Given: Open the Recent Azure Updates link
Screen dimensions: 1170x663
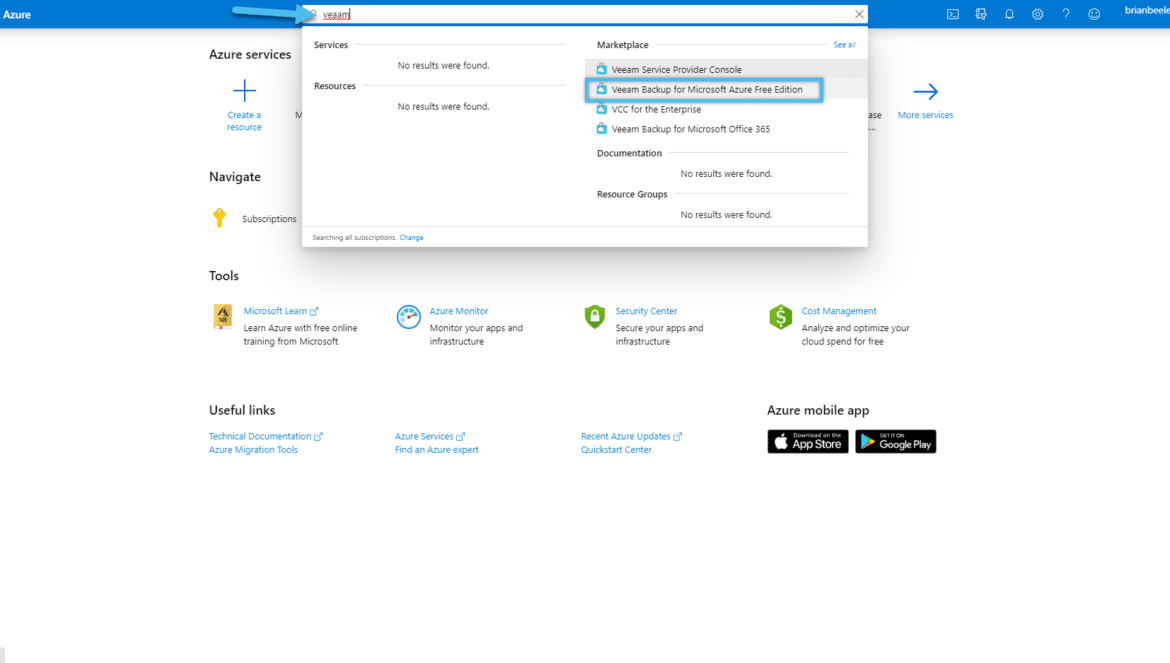Looking at the screenshot, I should [625, 436].
